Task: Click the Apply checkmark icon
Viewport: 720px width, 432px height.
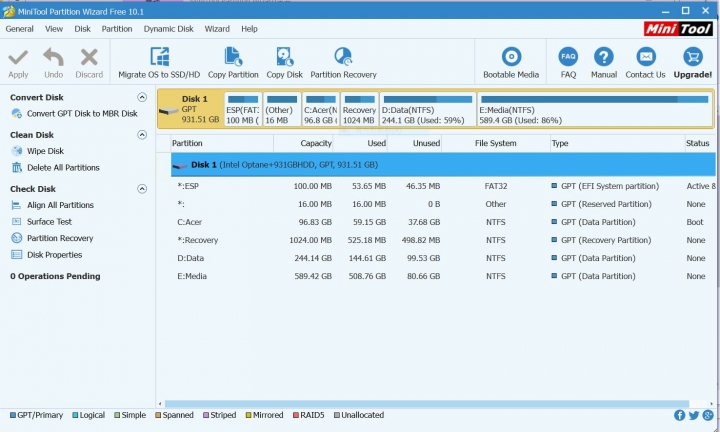Action: (x=18, y=57)
